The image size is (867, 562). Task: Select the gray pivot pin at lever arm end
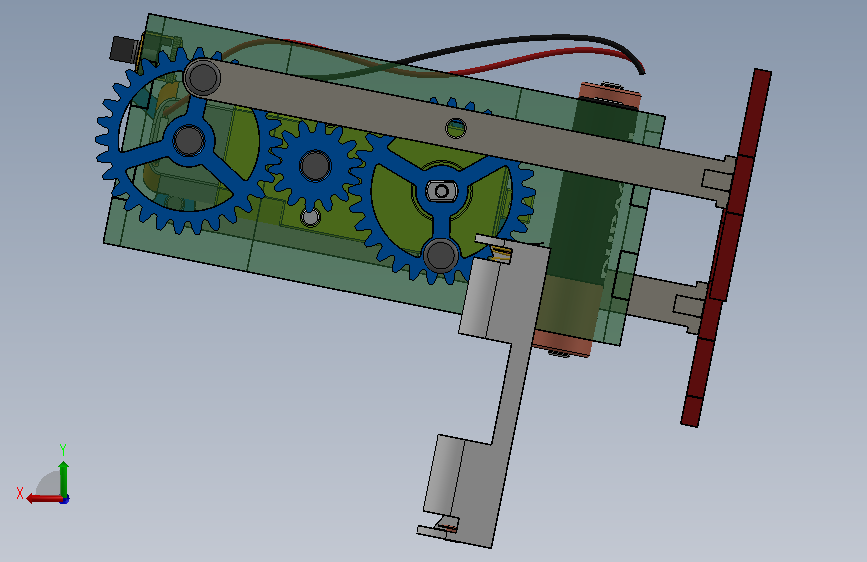tap(202, 77)
